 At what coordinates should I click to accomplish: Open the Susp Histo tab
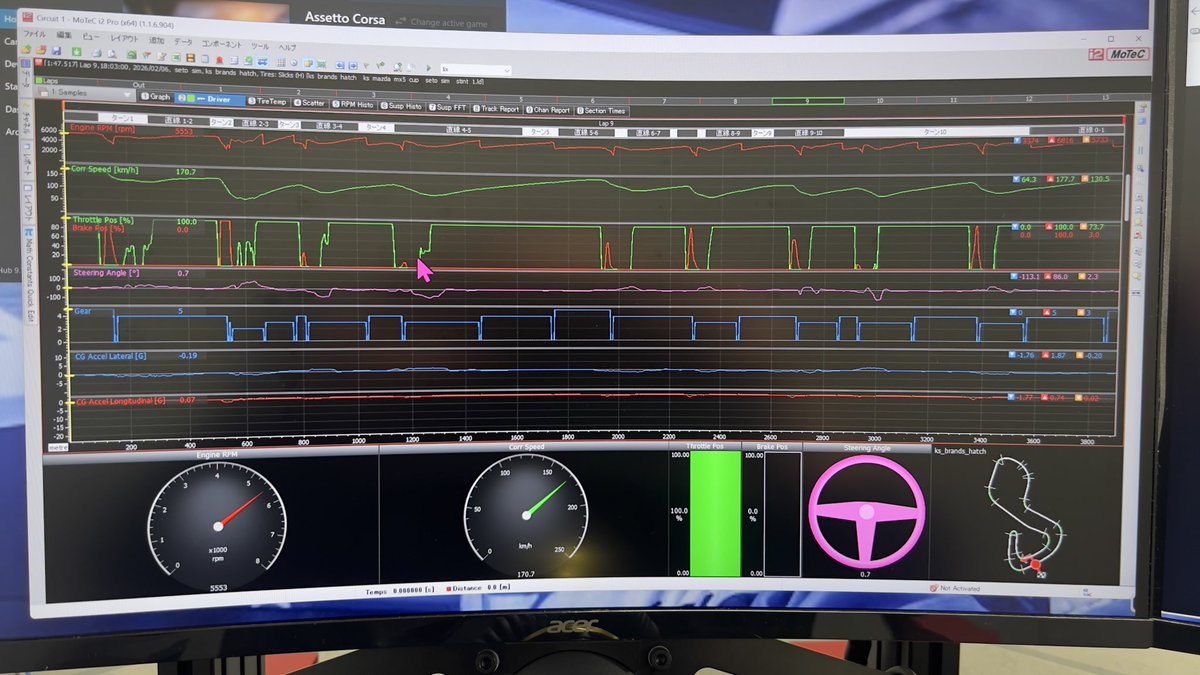[x=402, y=105]
